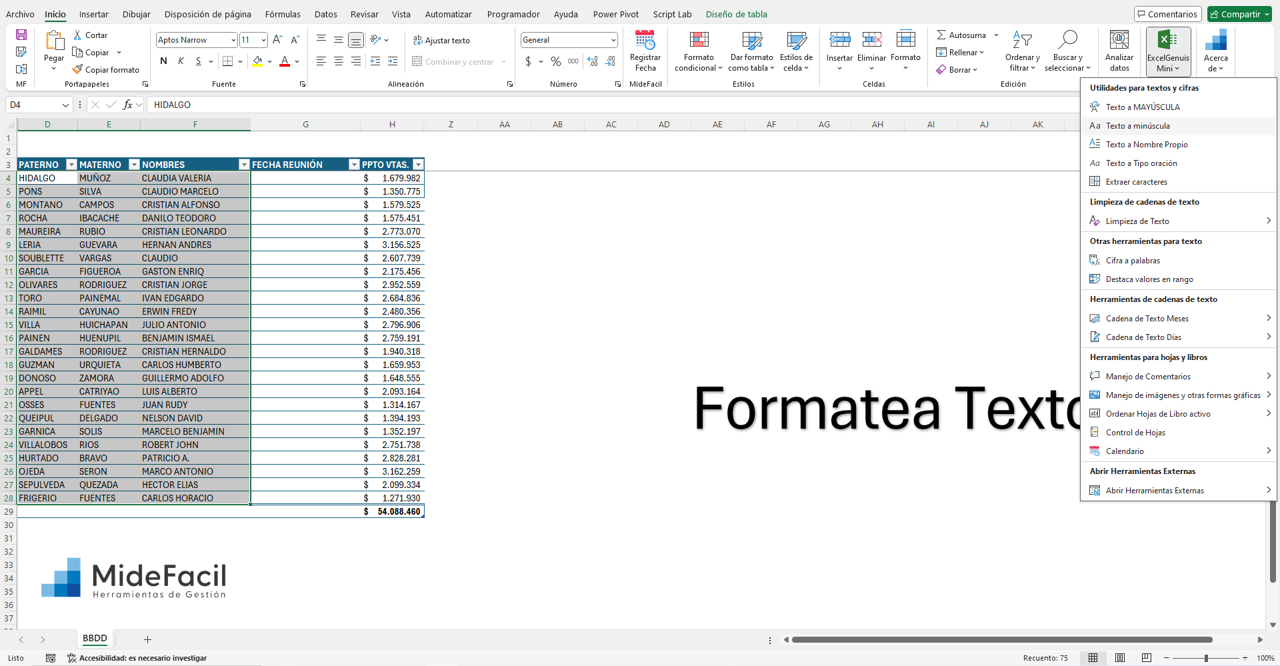Toggle underline formatting S
The image size is (1280, 666).
click(x=198, y=61)
